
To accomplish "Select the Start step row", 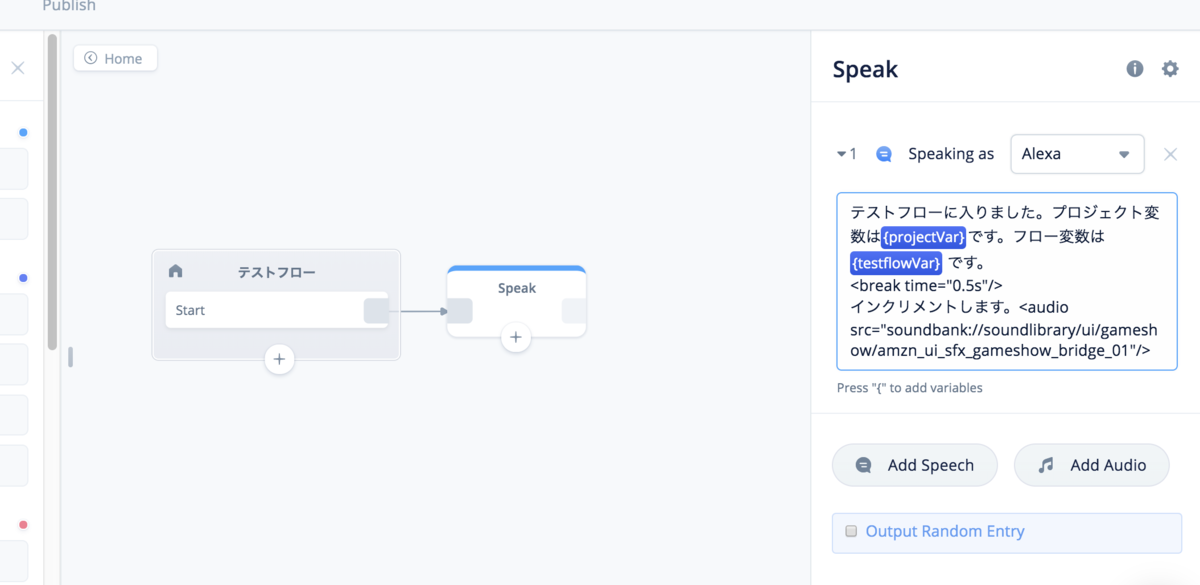I will pyautogui.click(x=276, y=310).
